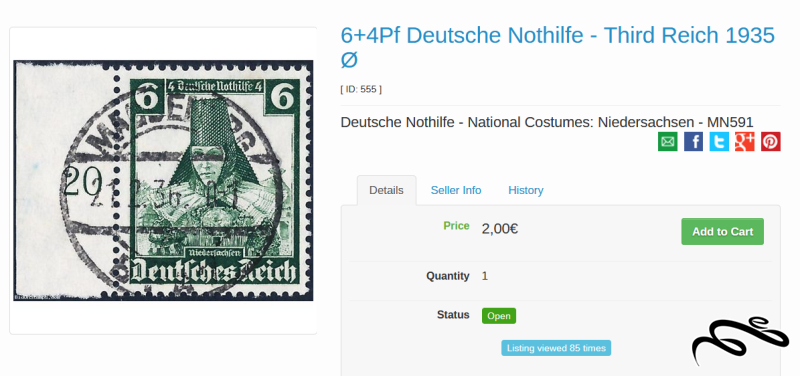Click the 2,00€ price value
Viewport: 800px width, 376px height.
click(499, 229)
